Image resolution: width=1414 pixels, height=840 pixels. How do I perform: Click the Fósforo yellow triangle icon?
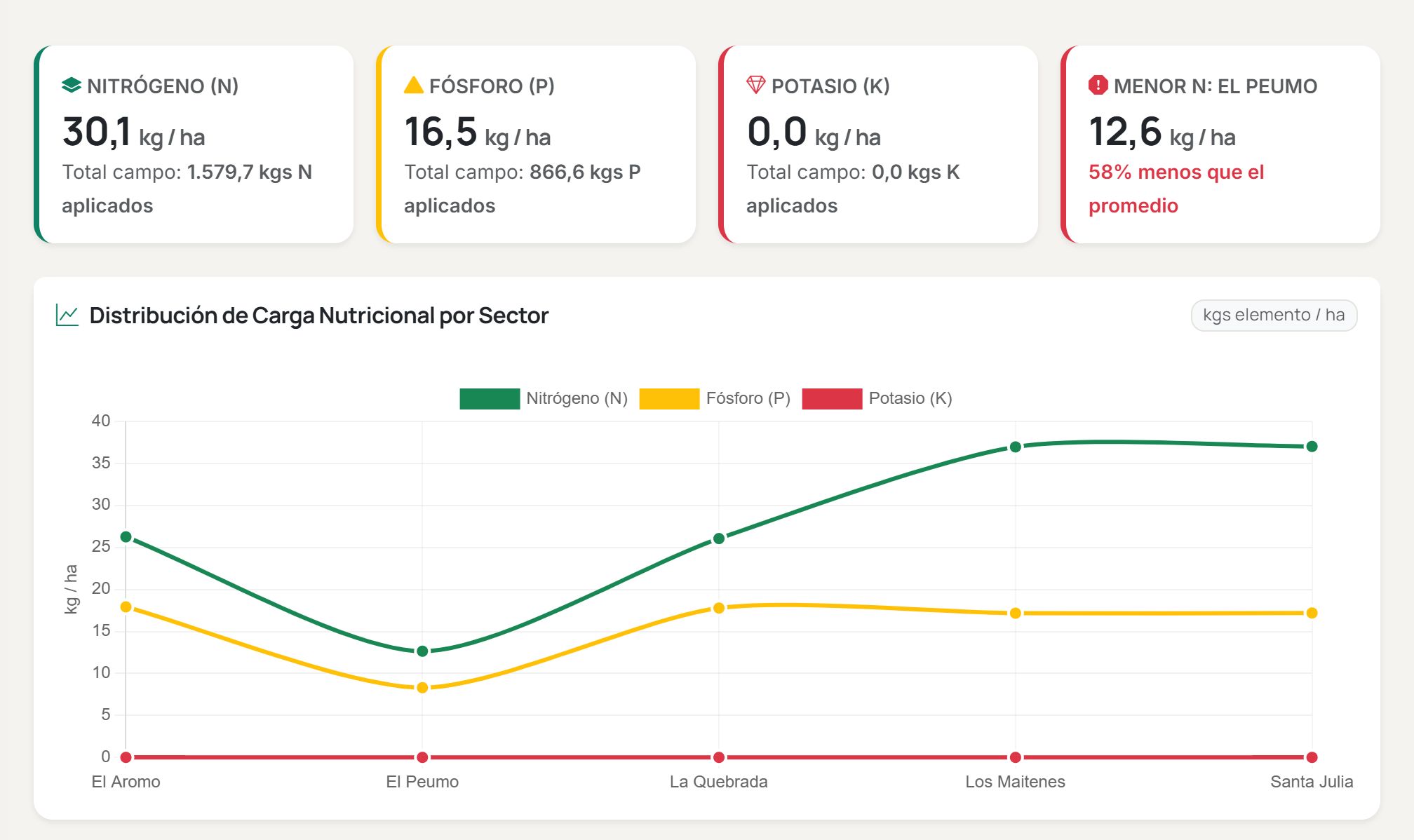[x=414, y=86]
